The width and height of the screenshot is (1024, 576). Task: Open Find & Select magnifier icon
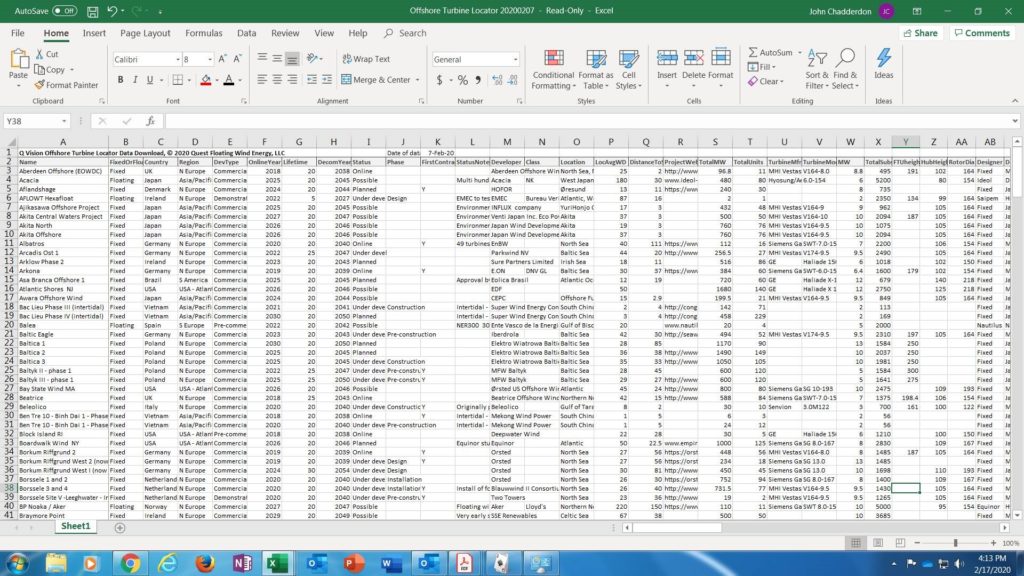(845, 58)
